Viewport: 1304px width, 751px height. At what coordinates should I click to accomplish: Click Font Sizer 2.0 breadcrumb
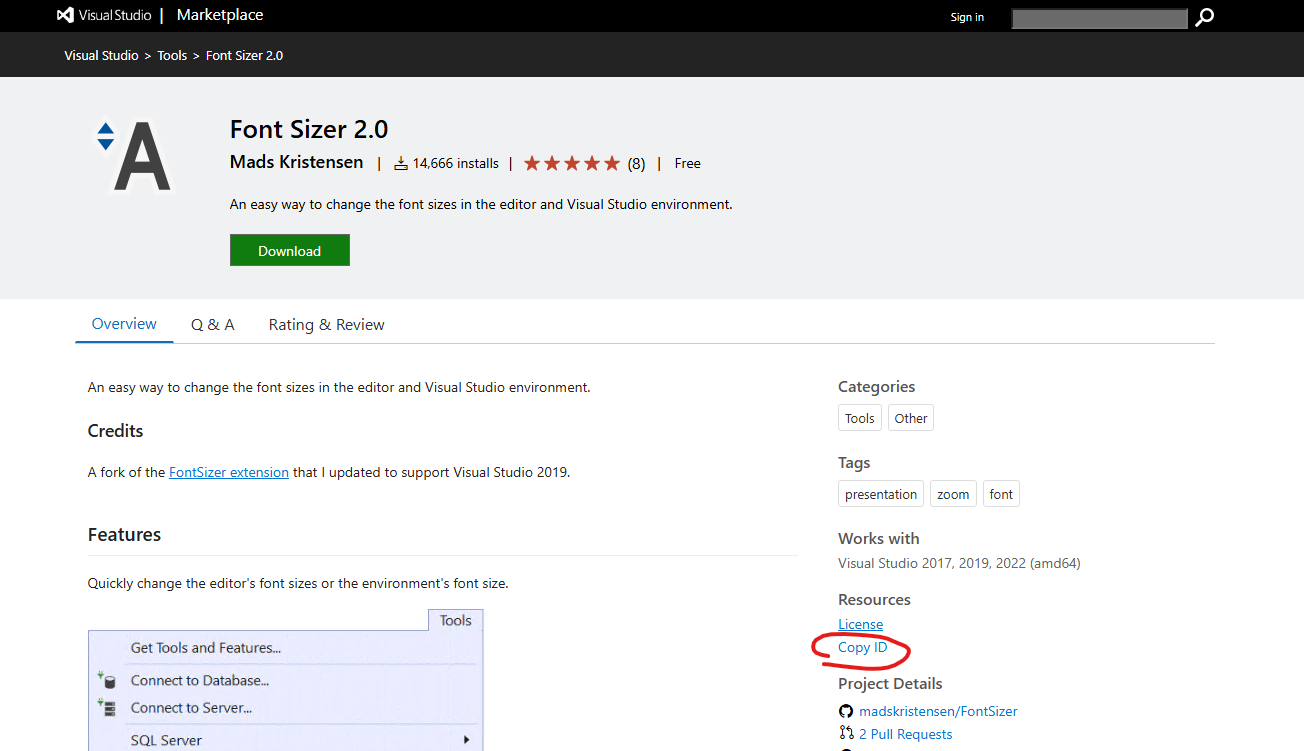click(x=244, y=55)
